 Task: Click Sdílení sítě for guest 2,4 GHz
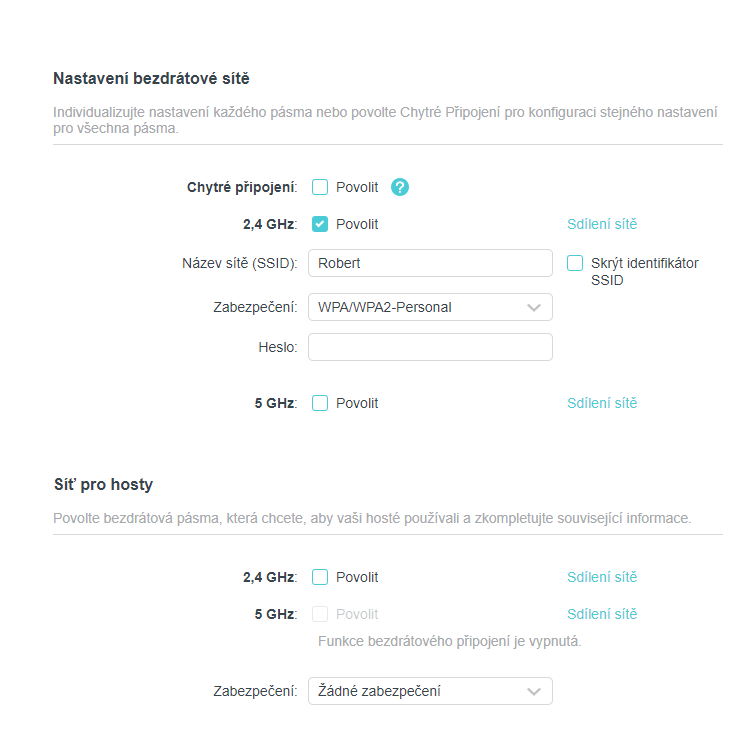click(602, 577)
